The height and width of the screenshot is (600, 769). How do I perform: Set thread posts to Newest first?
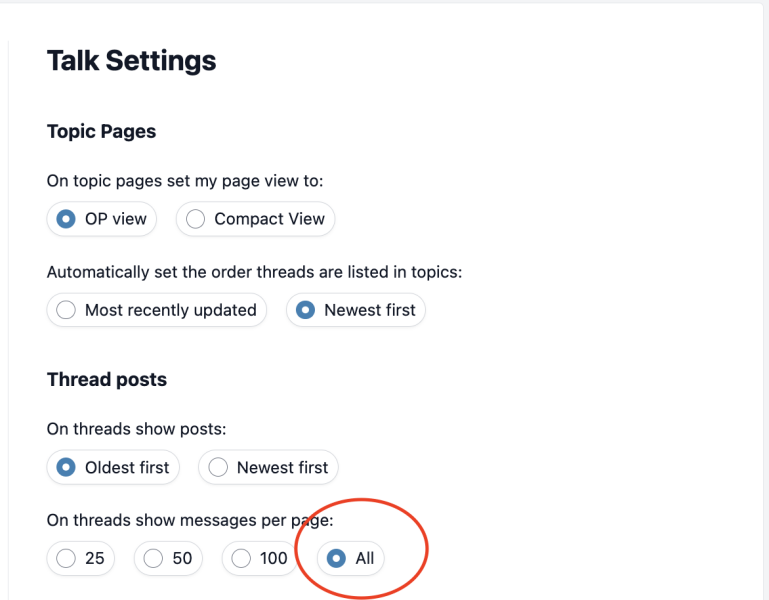(x=218, y=467)
